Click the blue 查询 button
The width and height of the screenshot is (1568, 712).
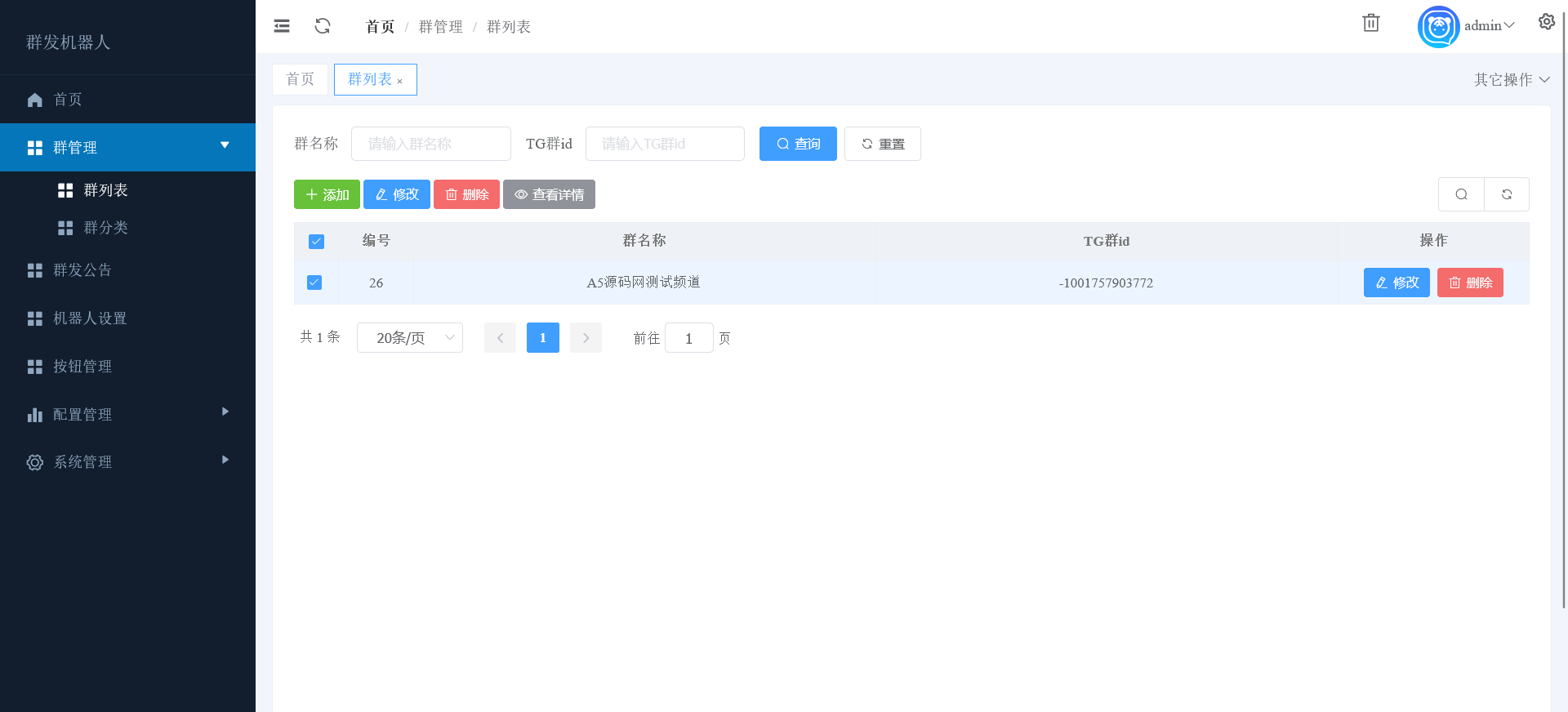[x=798, y=144]
